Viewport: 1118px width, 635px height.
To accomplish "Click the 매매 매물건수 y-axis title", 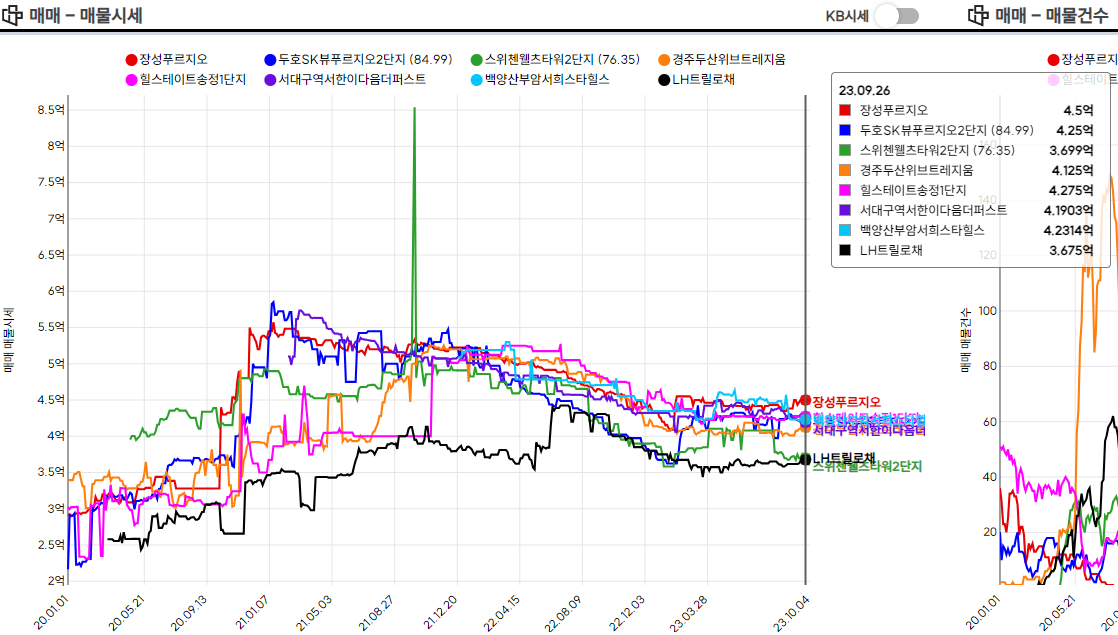I will click(x=965, y=341).
